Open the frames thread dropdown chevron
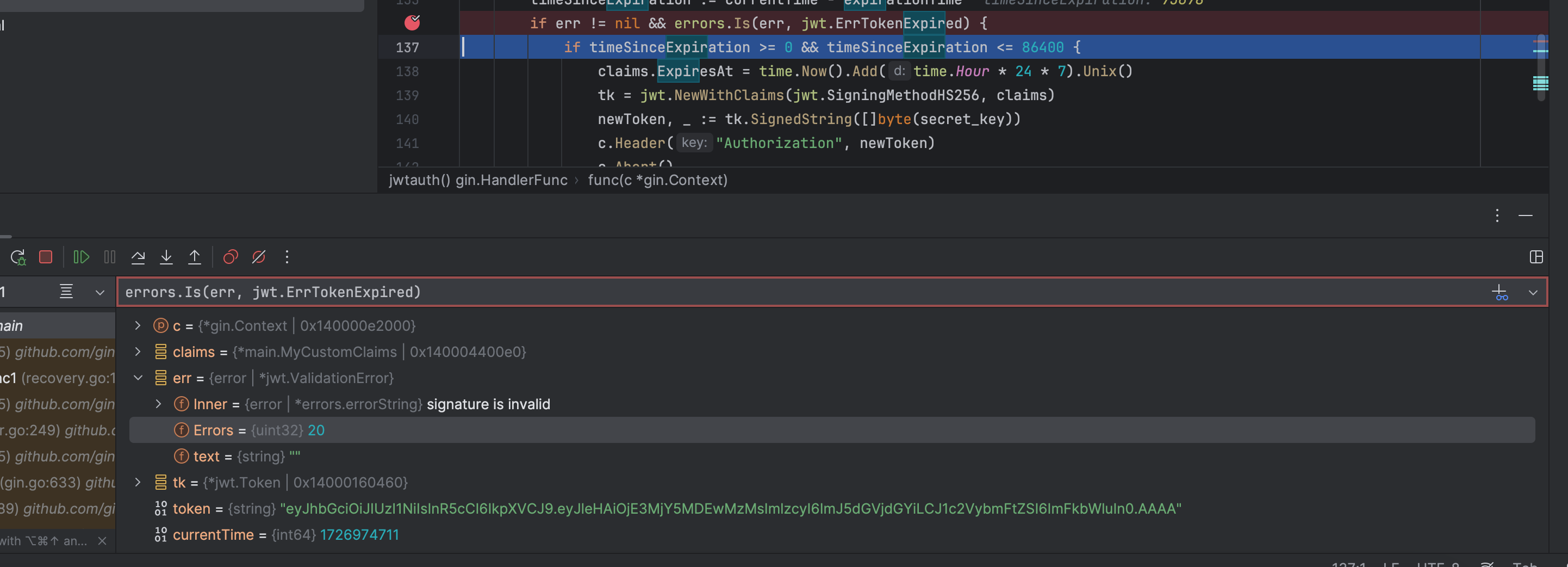Viewport: 1568px width, 567px height. click(x=100, y=292)
